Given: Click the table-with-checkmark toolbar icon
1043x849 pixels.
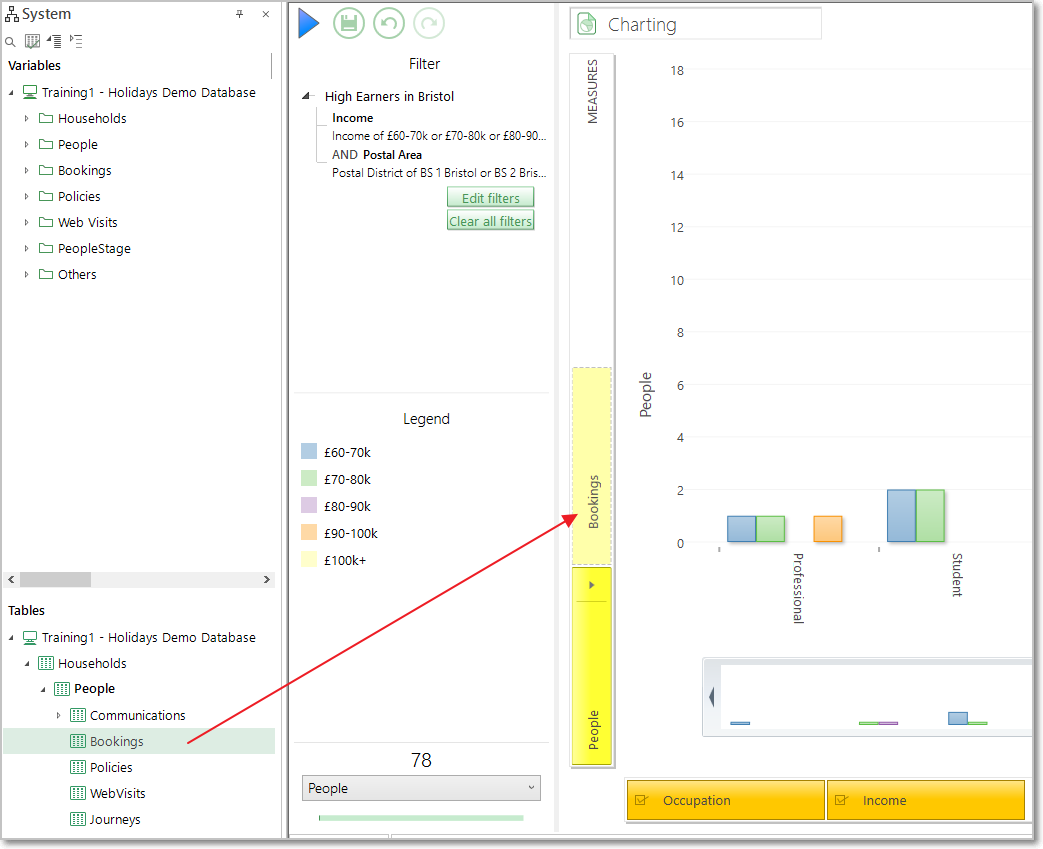Looking at the screenshot, I should tap(32, 41).
